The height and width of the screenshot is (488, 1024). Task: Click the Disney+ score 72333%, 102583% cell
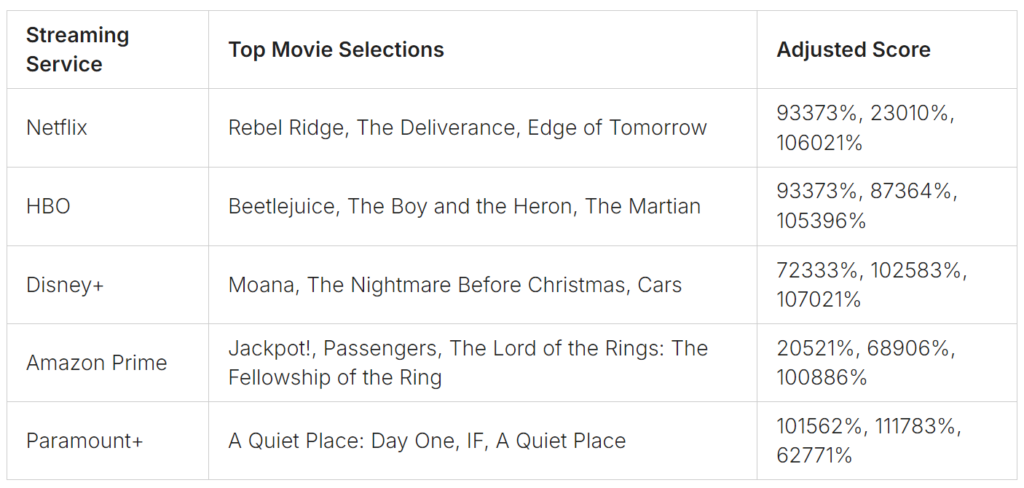(887, 285)
